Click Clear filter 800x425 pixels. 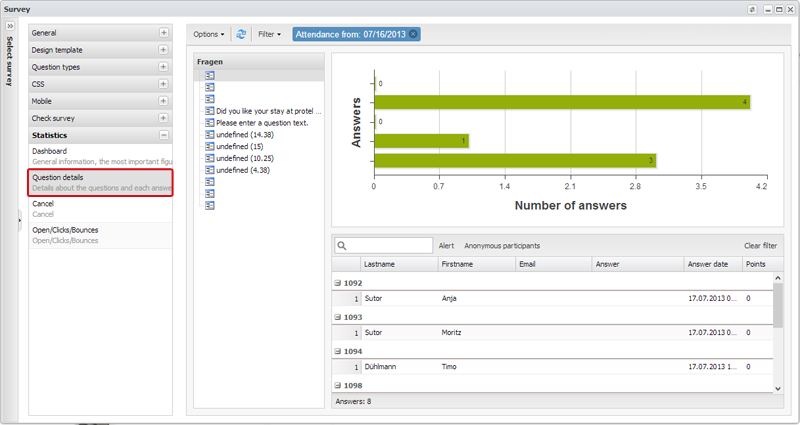pos(760,245)
